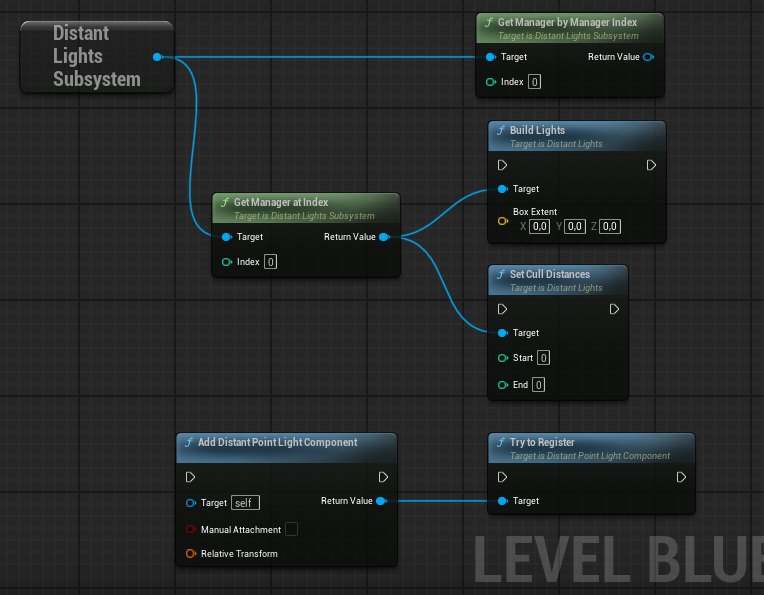Click Build Lights input execution pin
The width and height of the screenshot is (764, 595).
tap(502, 165)
